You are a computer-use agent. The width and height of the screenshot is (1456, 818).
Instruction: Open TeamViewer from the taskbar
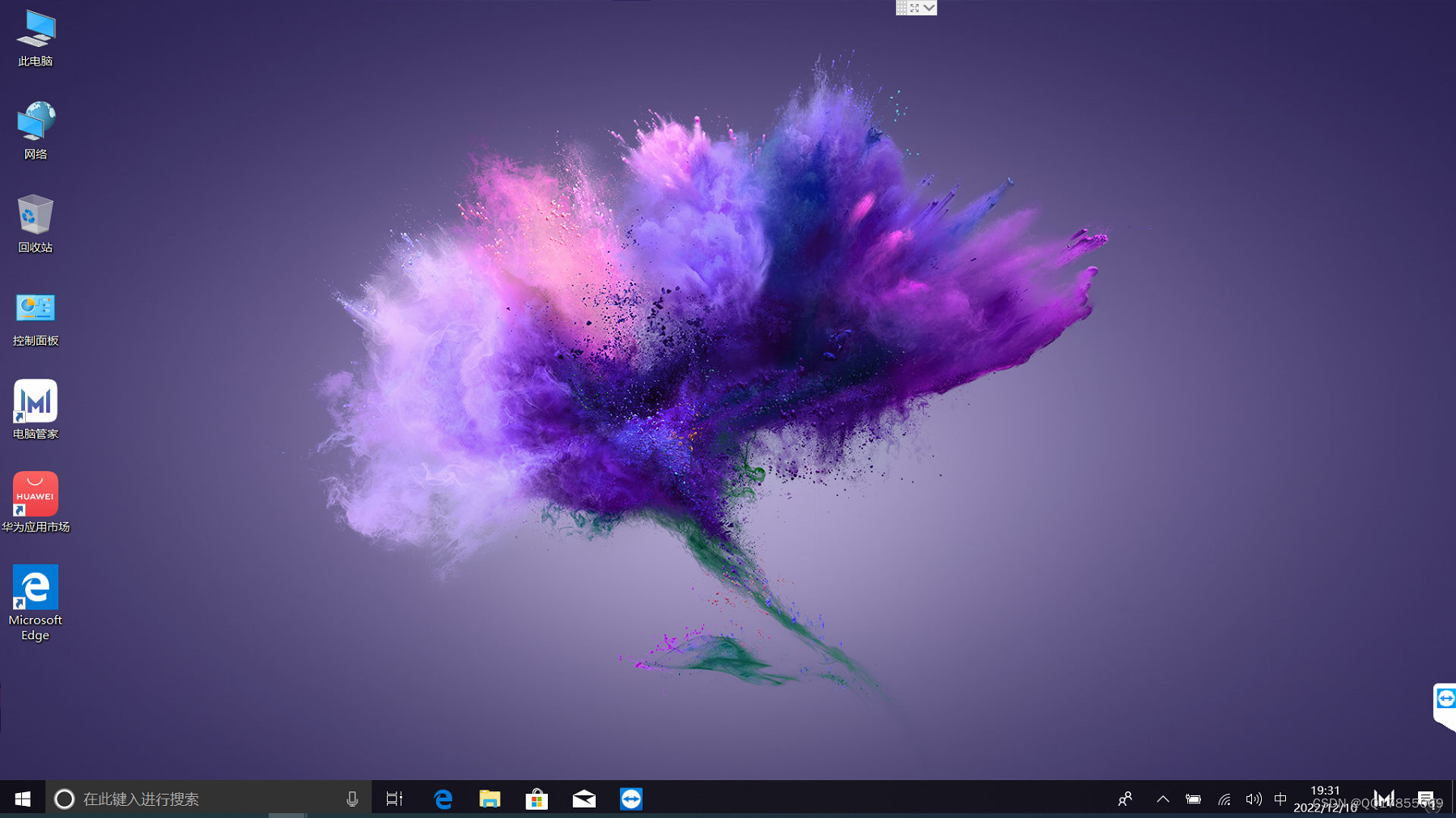click(630, 799)
